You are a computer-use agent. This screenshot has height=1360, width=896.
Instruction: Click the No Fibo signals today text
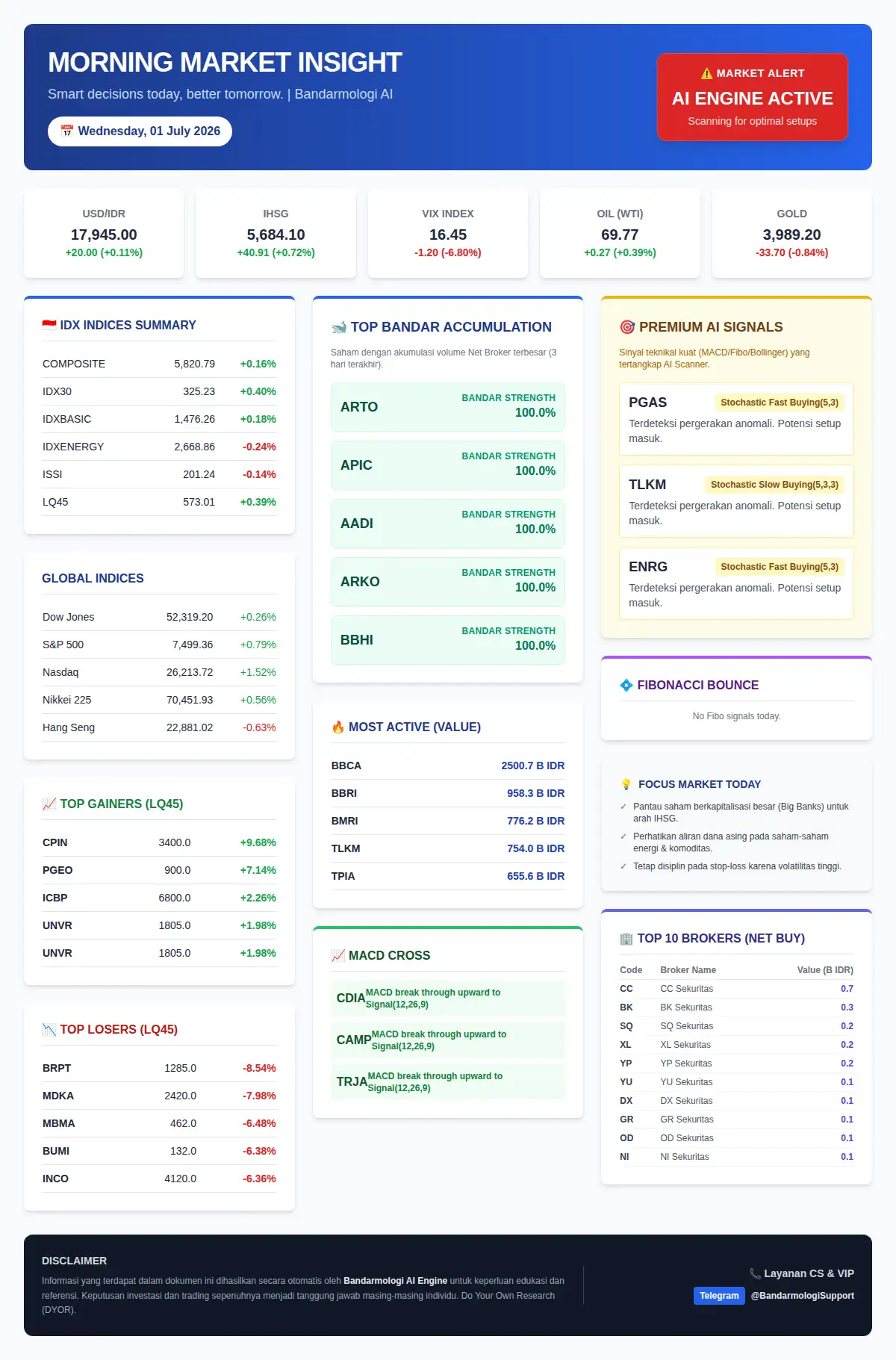point(736,716)
